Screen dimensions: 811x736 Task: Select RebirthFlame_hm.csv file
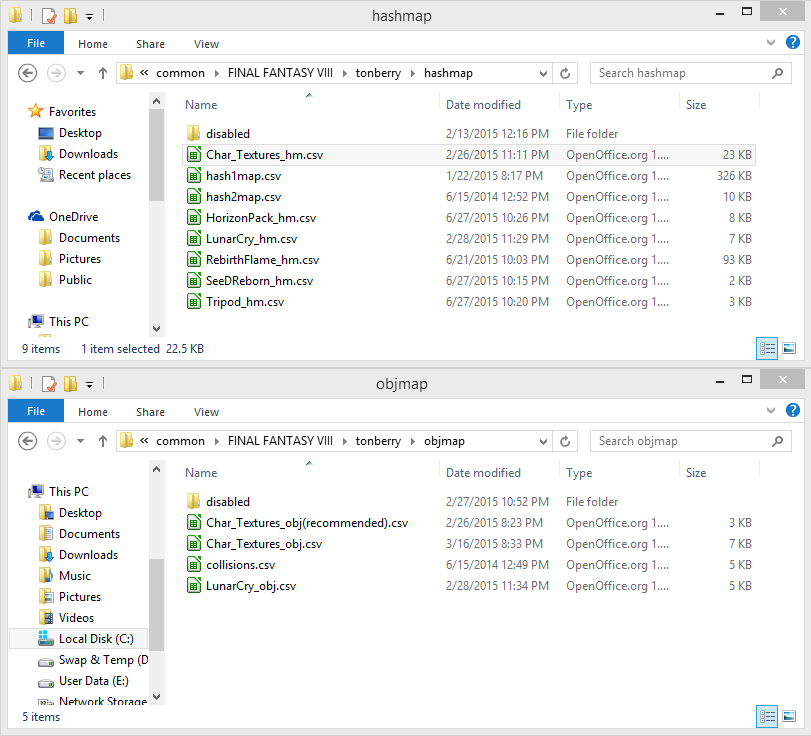coord(469,260)
